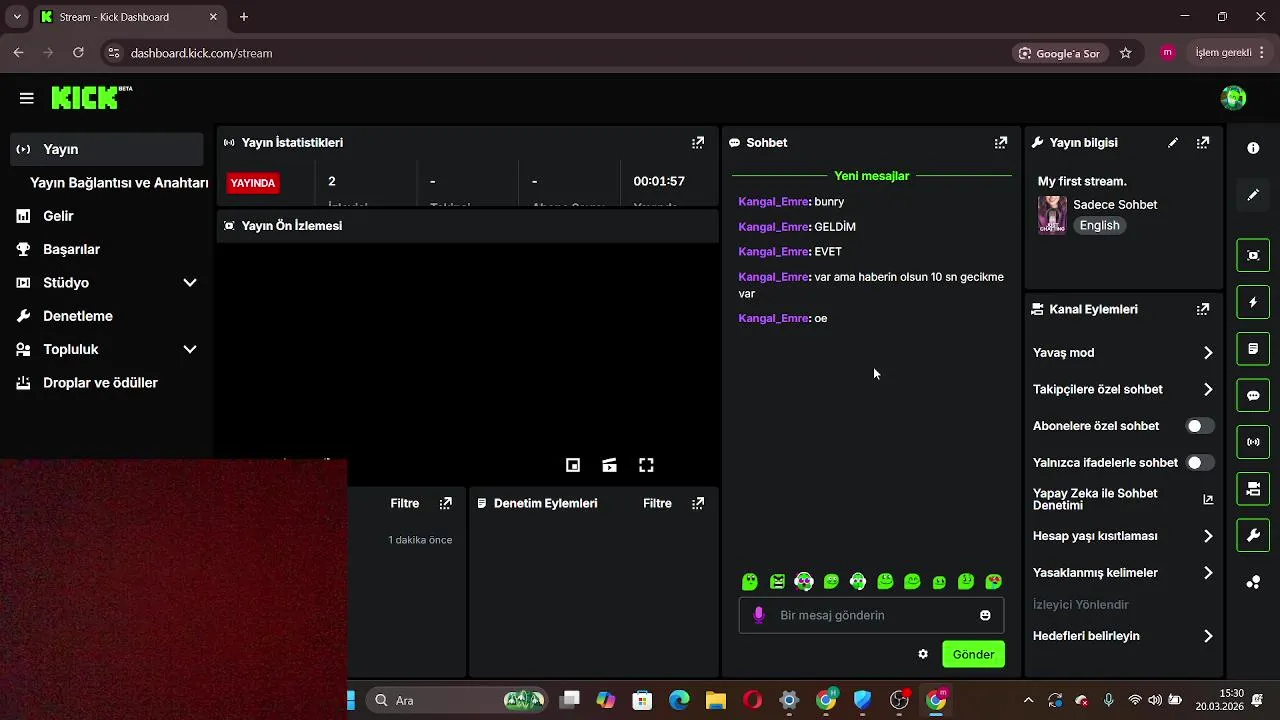Toggle channel actions widget in the right sidebar
The width and height of the screenshot is (1280, 720).
[x=1253, y=489]
